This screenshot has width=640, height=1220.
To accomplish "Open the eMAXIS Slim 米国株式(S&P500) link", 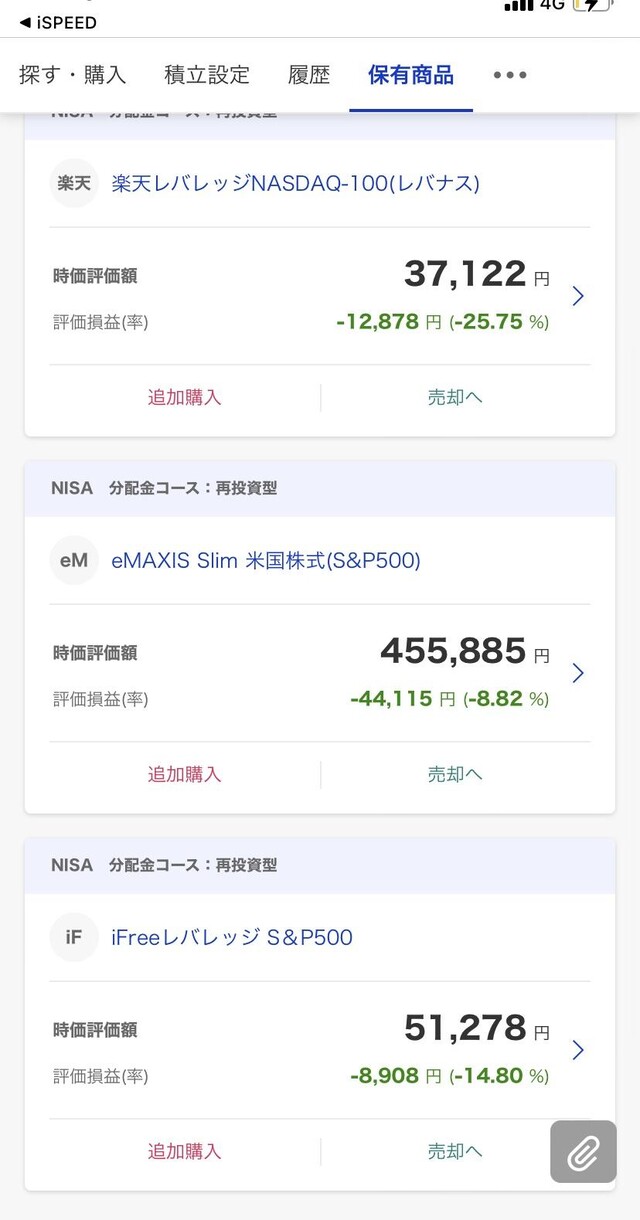I will click(266, 561).
